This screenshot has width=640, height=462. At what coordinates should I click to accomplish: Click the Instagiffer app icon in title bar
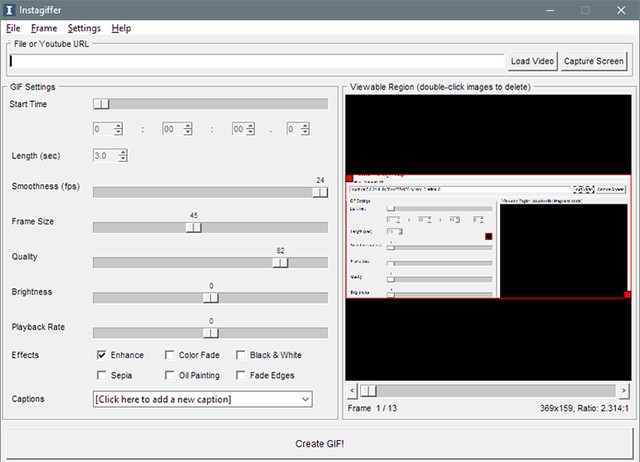(11, 9)
